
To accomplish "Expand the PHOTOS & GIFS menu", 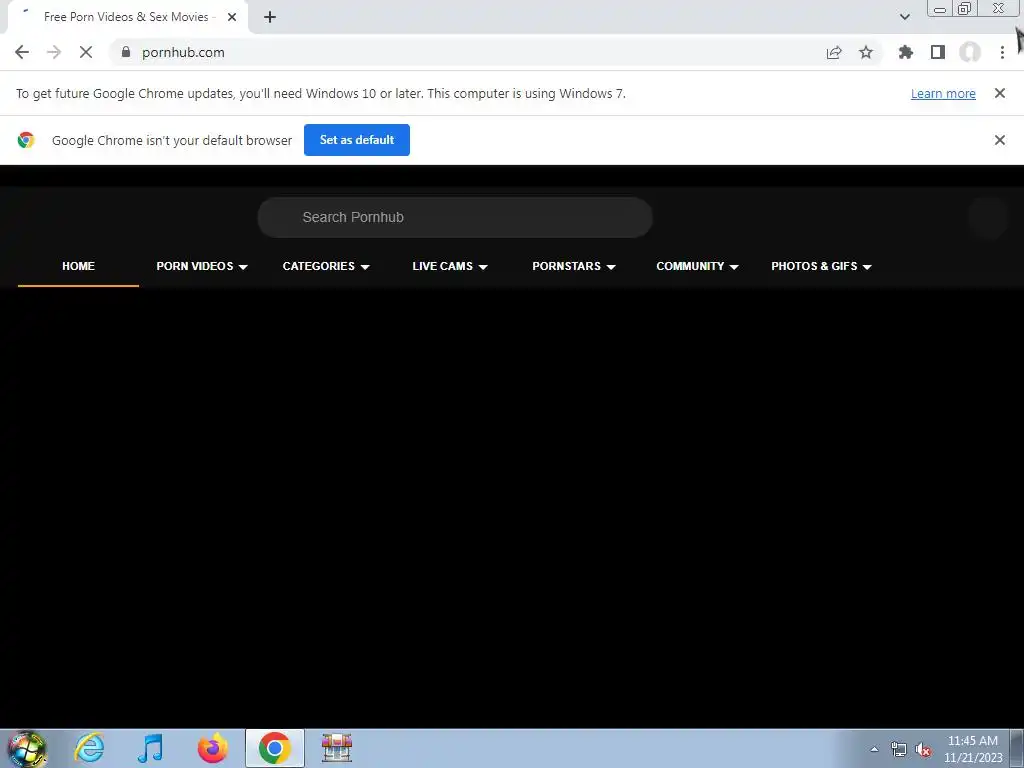I will pos(822,266).
